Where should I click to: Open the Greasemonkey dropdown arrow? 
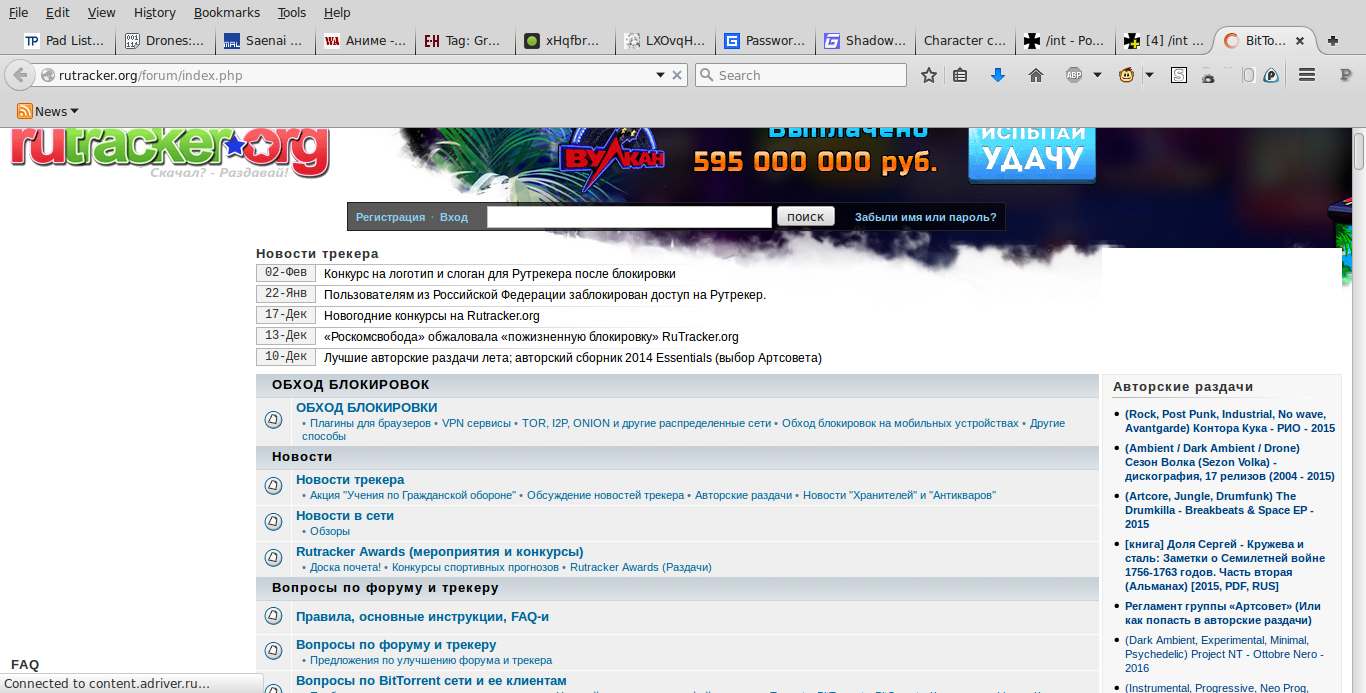pyautogui.click(x=1149, y=75)
